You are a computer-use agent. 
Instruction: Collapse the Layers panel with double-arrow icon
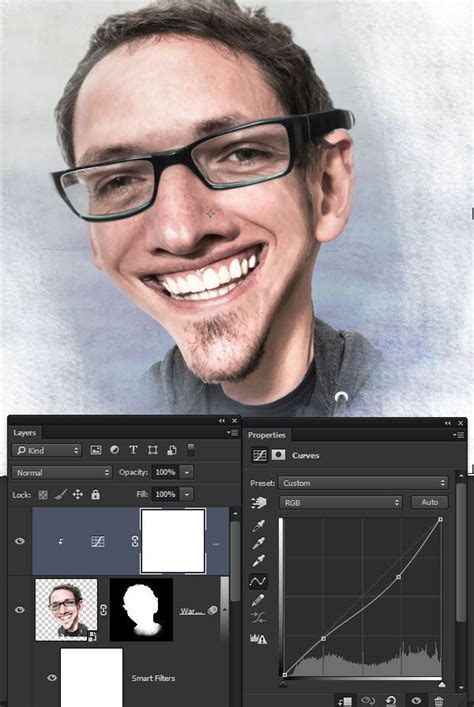tap(221, 421)
